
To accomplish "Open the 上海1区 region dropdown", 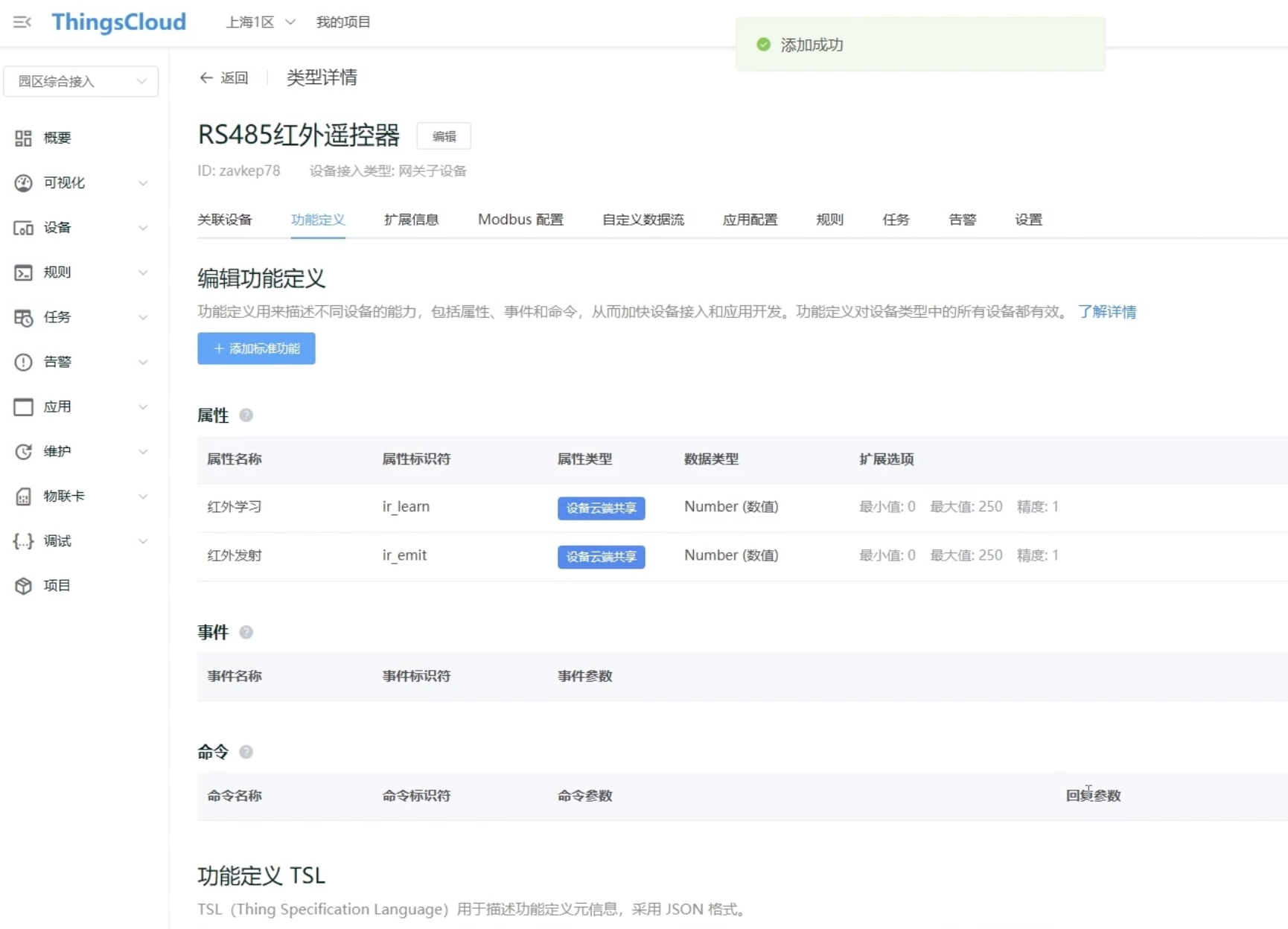I will (261, 22).
